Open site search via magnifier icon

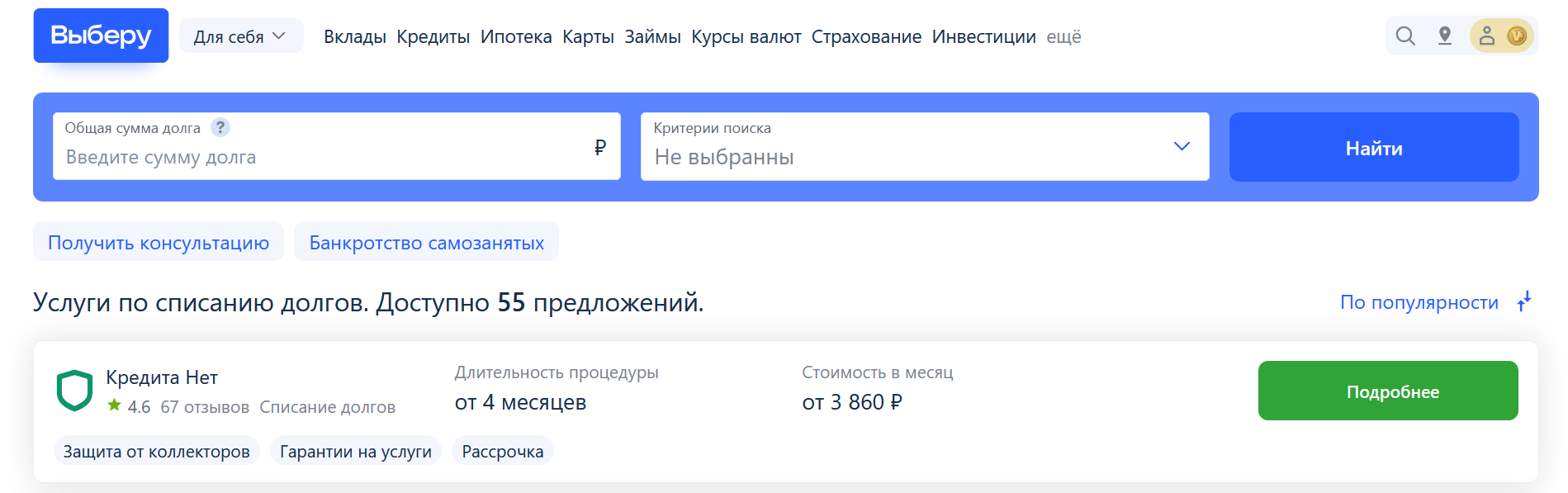coord(1405,36)
